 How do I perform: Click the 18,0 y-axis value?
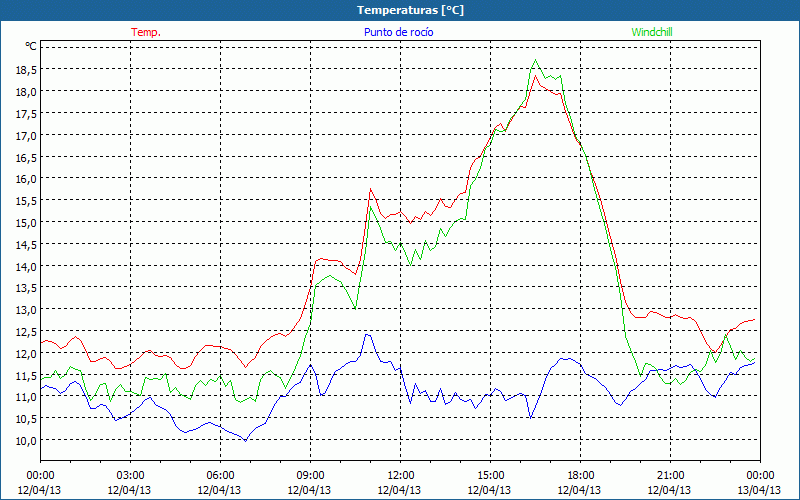26,92
